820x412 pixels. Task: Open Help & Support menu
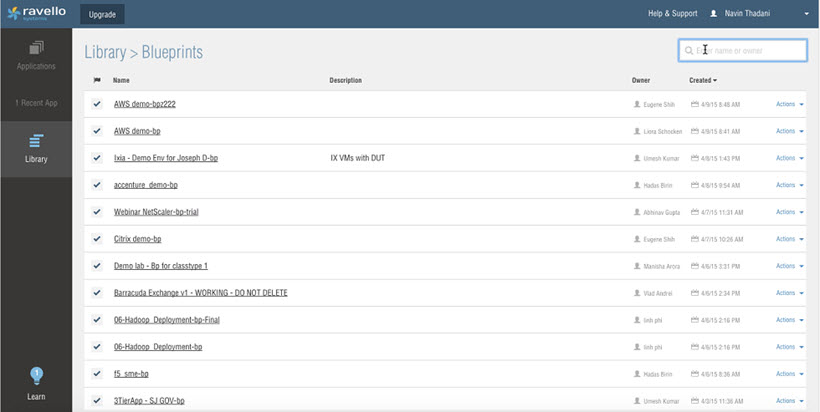(x=673, y=14)
